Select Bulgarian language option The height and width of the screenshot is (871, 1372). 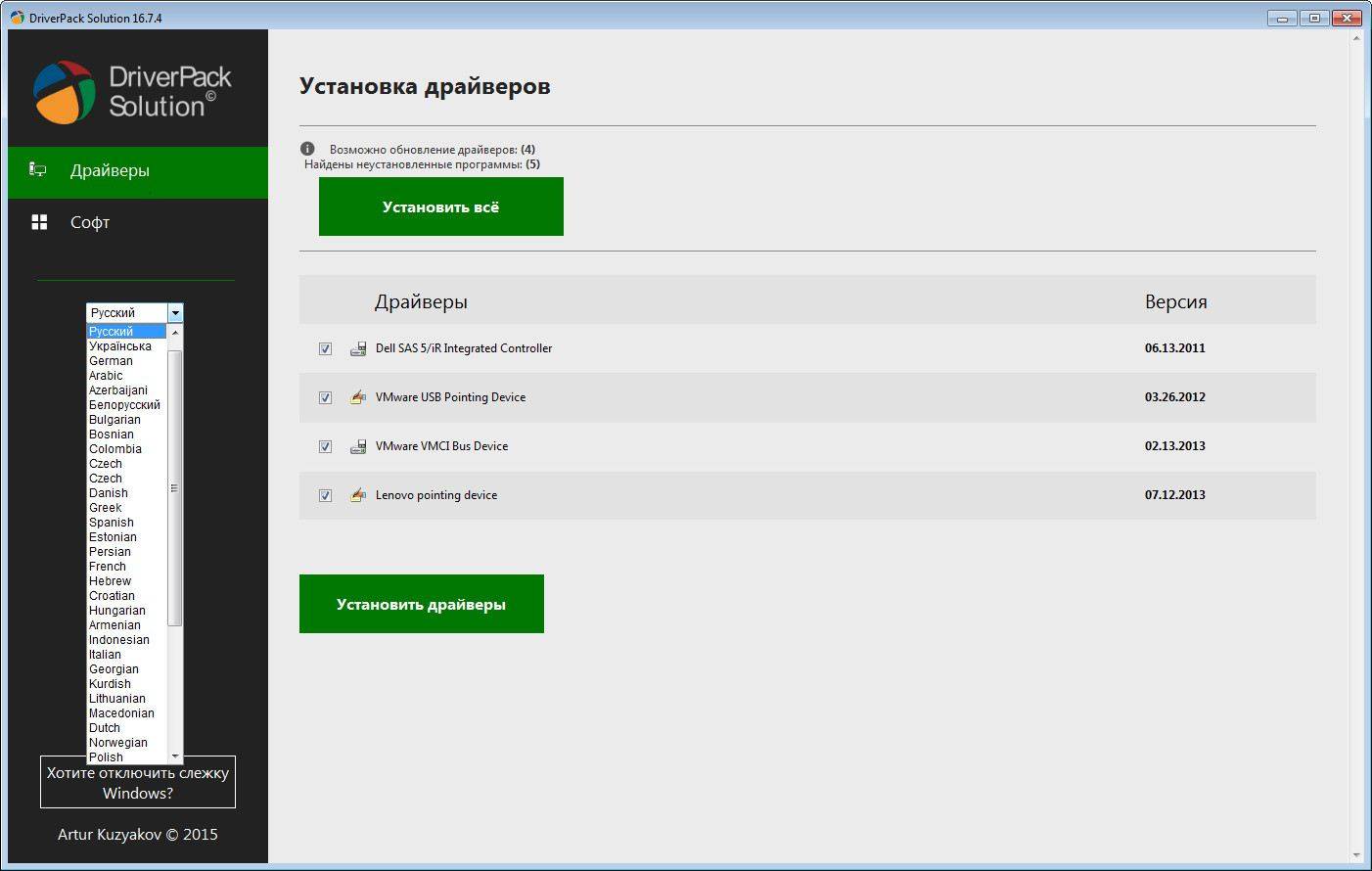[127, 419]
